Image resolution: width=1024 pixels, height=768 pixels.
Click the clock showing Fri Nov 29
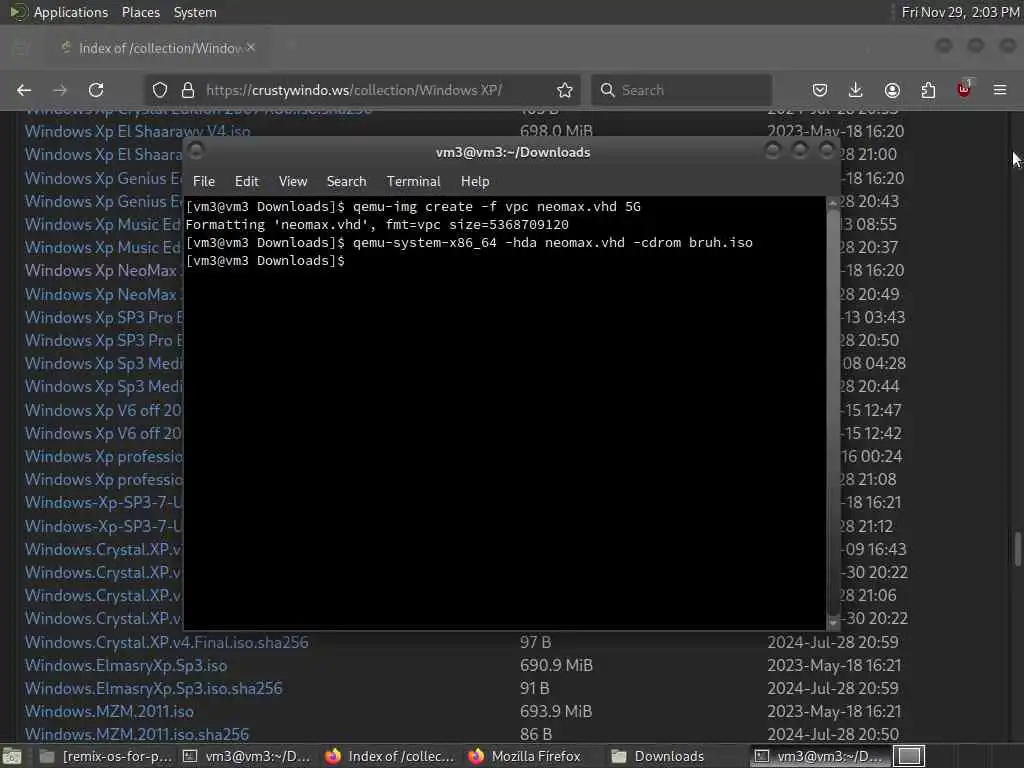coord(960,12)
